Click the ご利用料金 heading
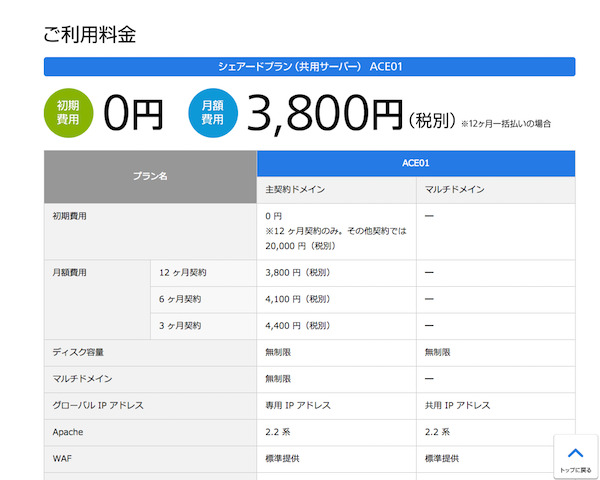The image size is (600, 480). [x=90, y=35]
